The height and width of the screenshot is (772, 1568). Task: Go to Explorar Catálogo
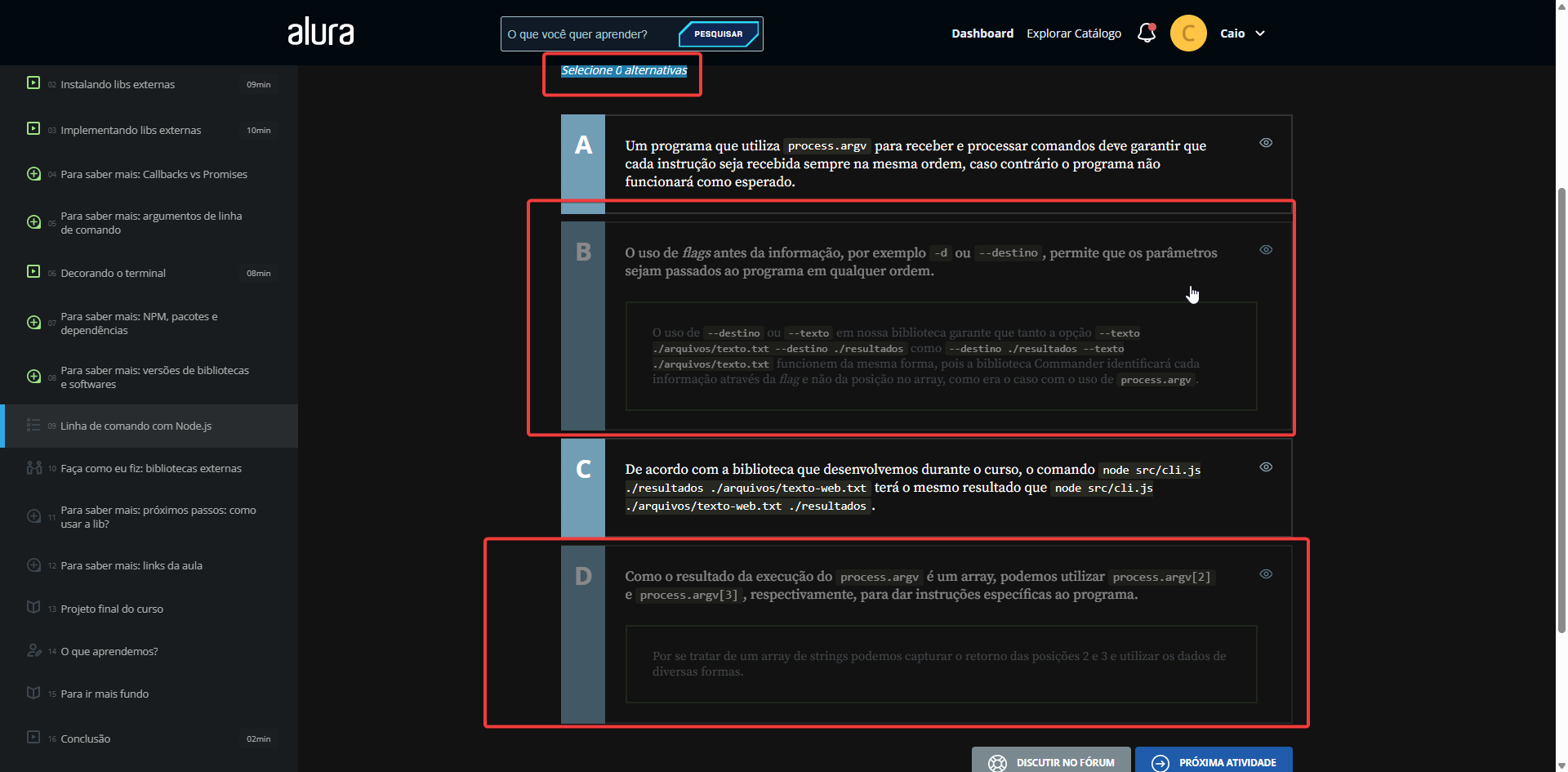coord(1074,33)
